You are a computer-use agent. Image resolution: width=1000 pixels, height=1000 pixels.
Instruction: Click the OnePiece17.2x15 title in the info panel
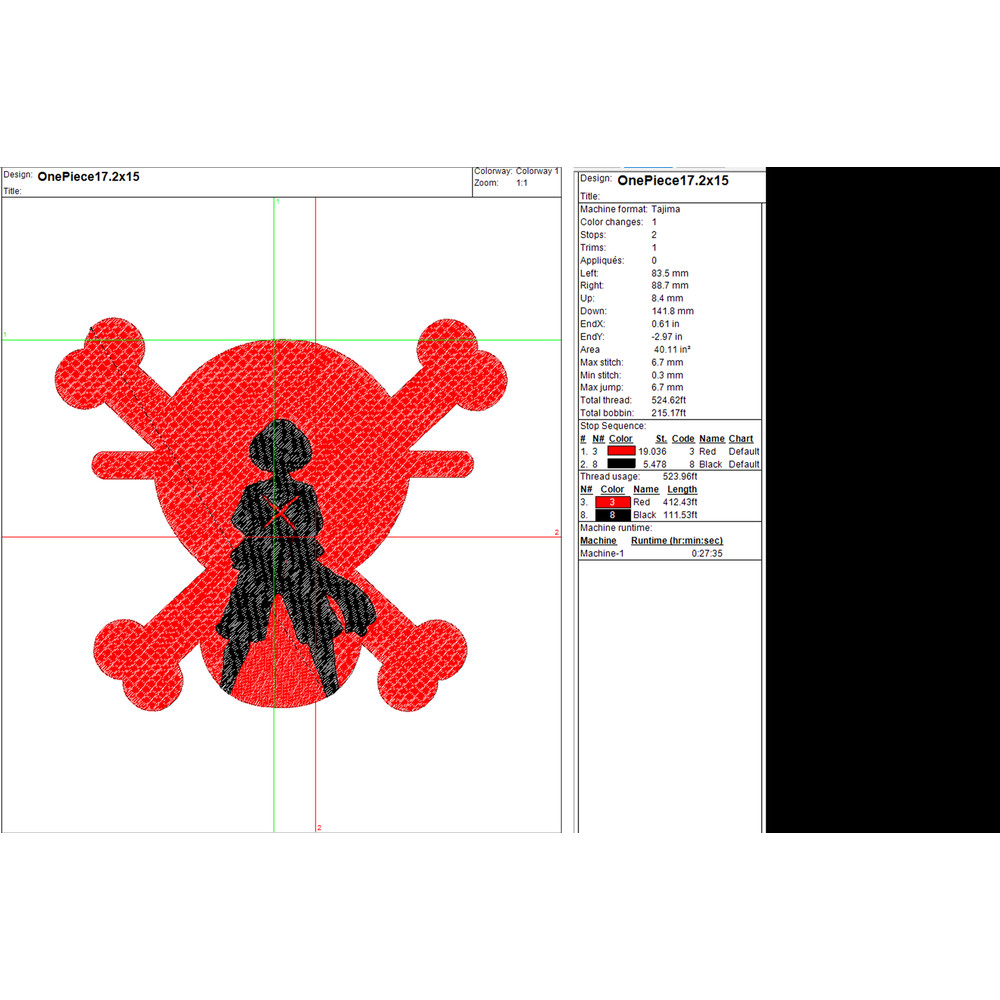673,181
